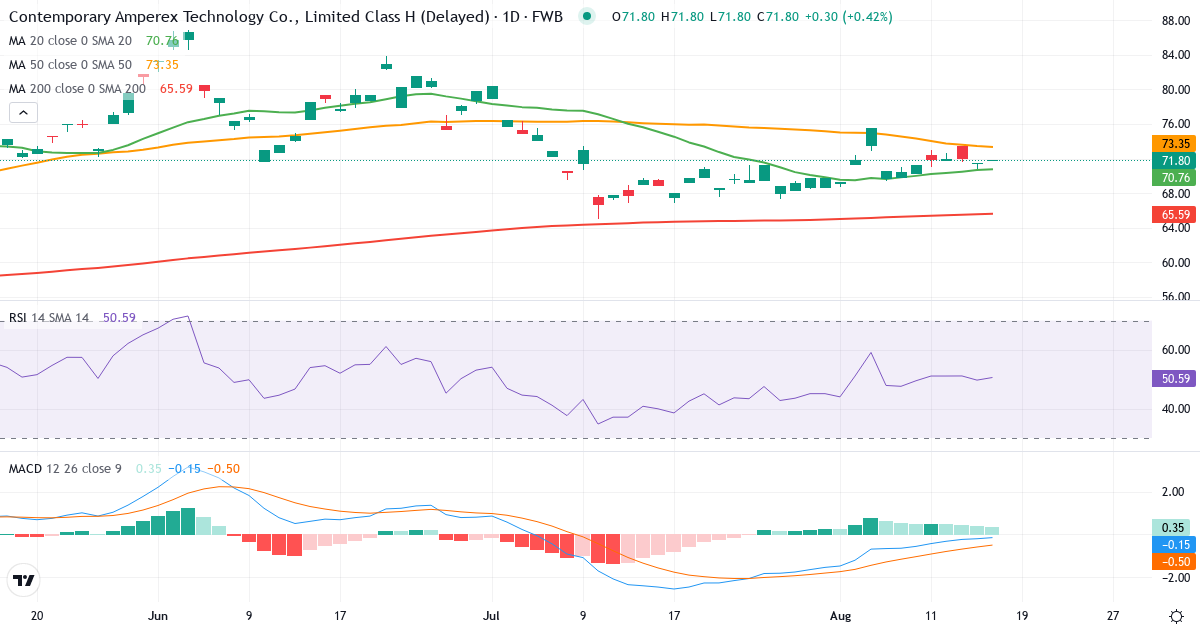The image size is (1200, 630).
Task: Click the +0.30 (+0.42%) change value
Action: (849, 17)
